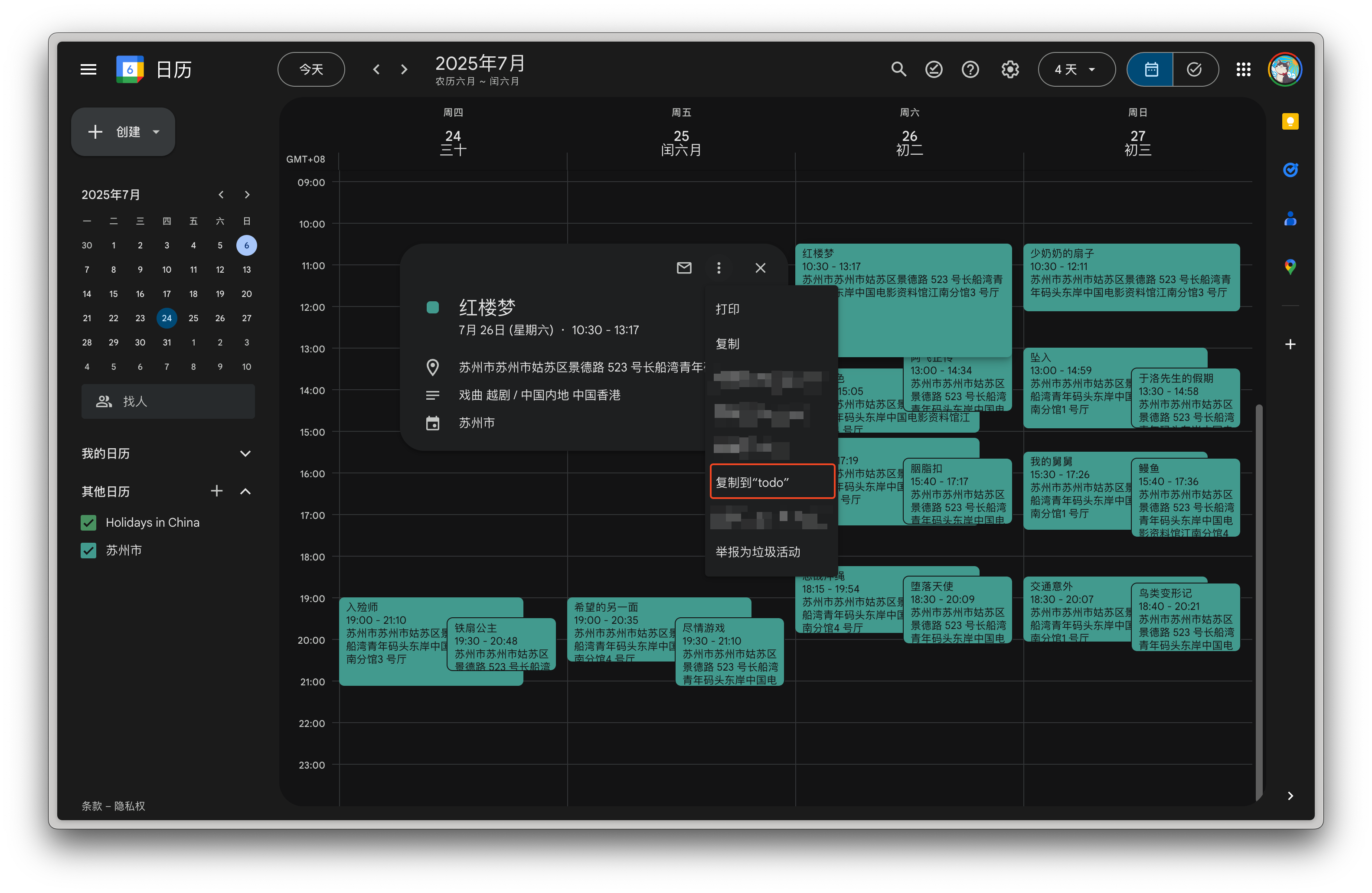1372x893 pixels.
Task: Choose 打印 from the options menu
Action: 728,310
